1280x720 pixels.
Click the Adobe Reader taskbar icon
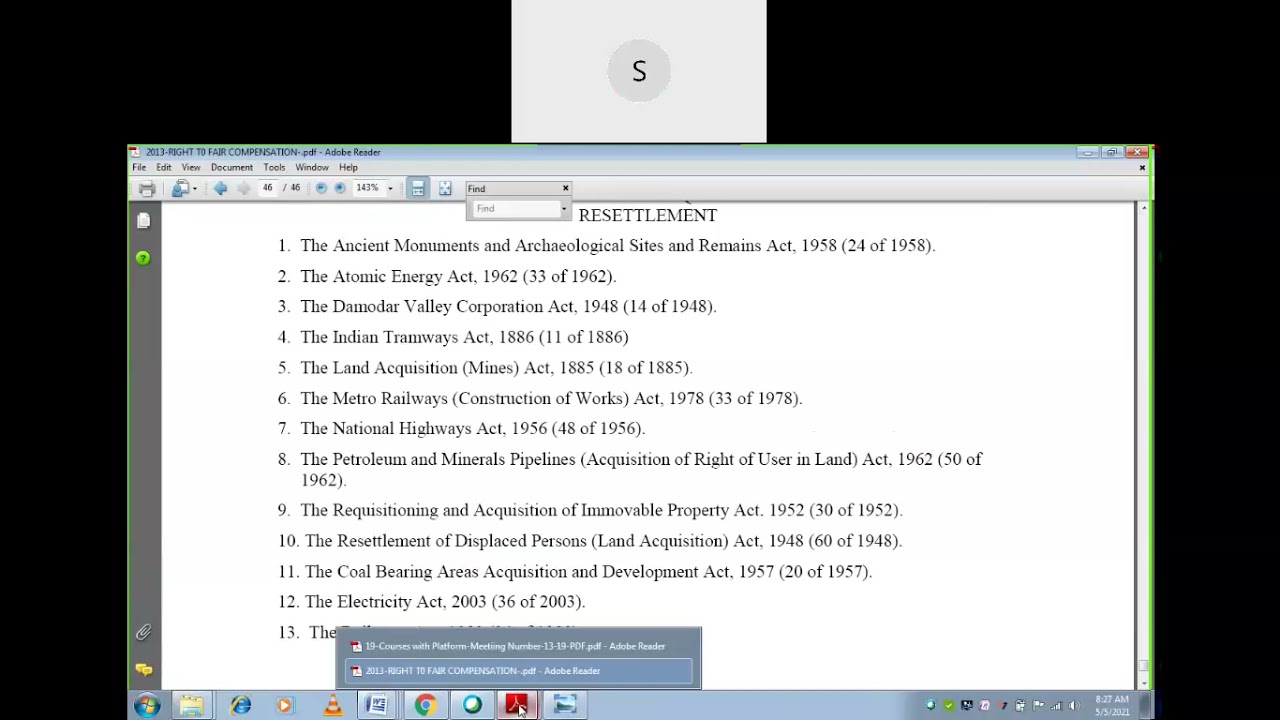517,706
